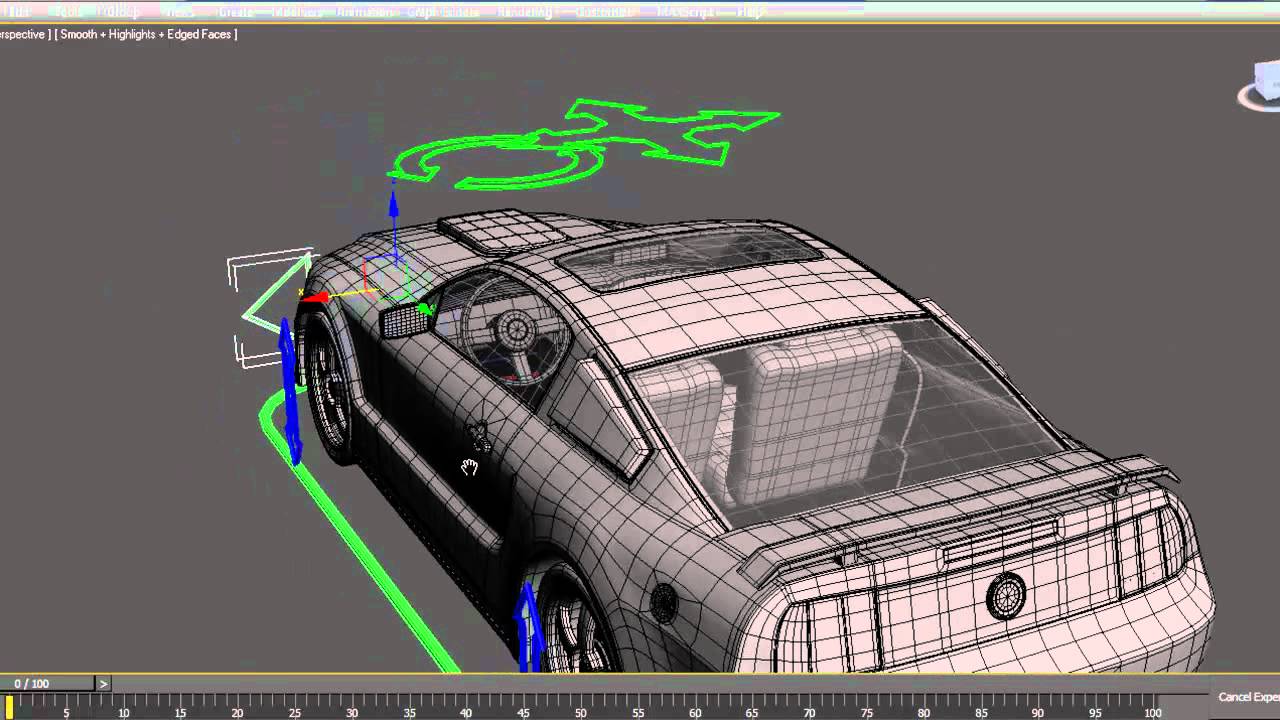This screenshot has height=720, width=1280.
Task: Open the Graph Editors menu
Action: [x=443, y=12]
